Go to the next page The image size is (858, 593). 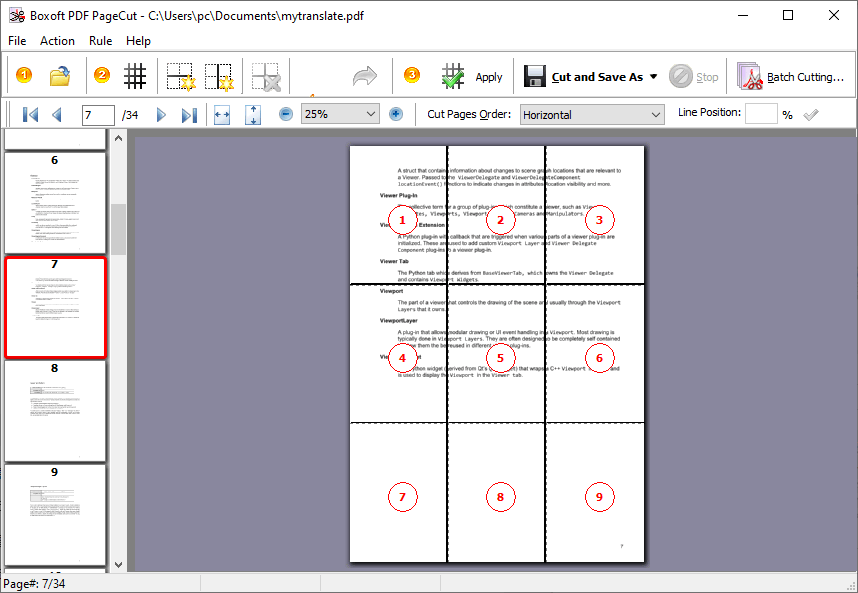click(161, 115)
